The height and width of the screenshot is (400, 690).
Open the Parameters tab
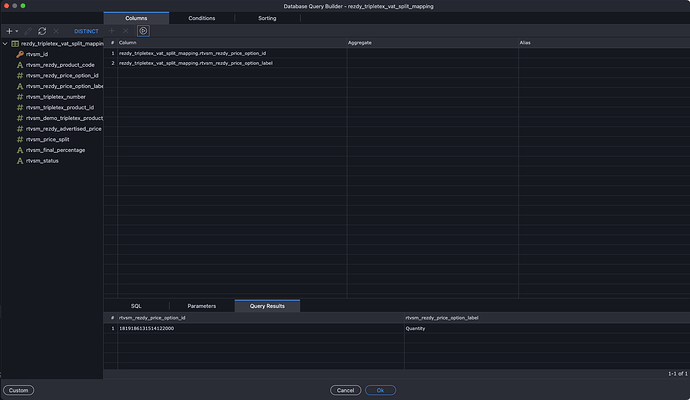click(202, 306)
